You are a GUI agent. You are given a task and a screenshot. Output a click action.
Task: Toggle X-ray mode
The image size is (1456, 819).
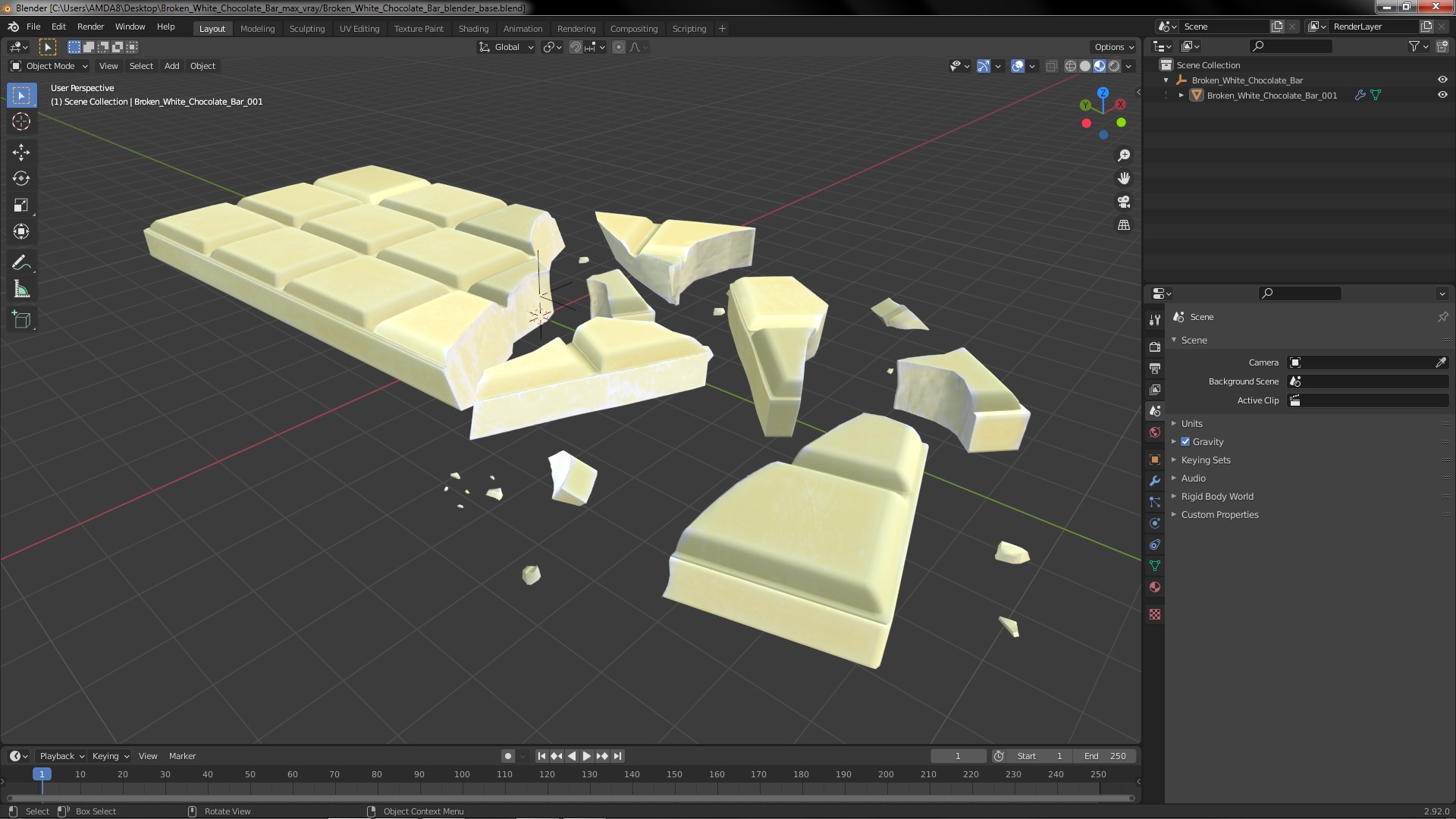pos(1051,66)
